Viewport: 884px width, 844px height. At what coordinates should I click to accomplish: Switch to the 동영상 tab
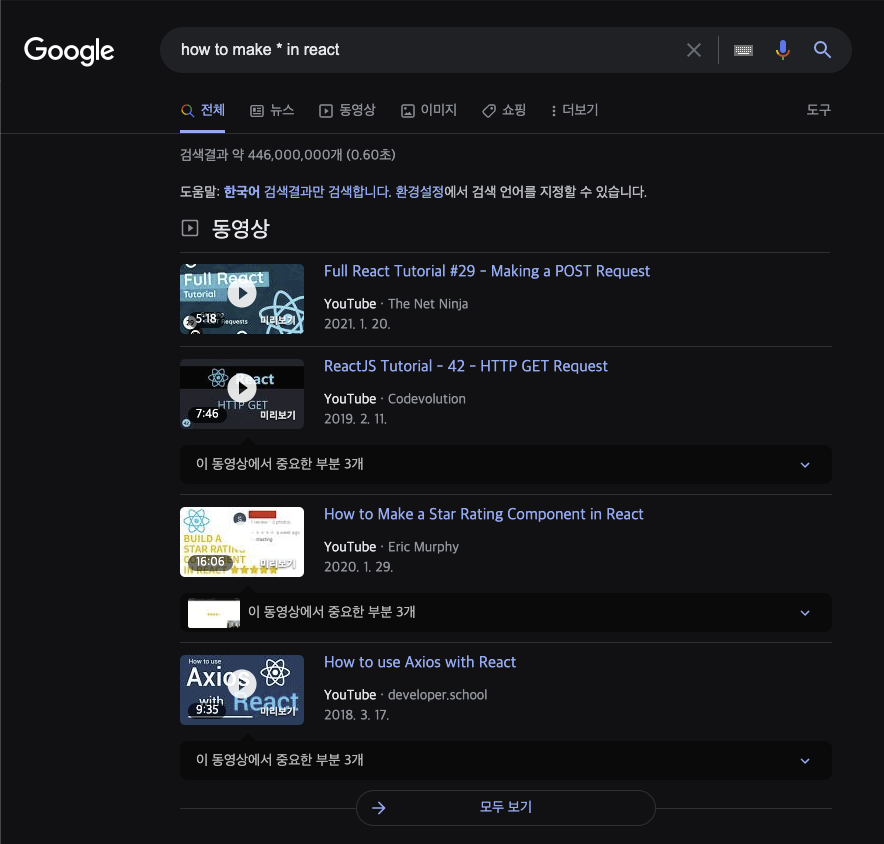click(x=347, y=111)
